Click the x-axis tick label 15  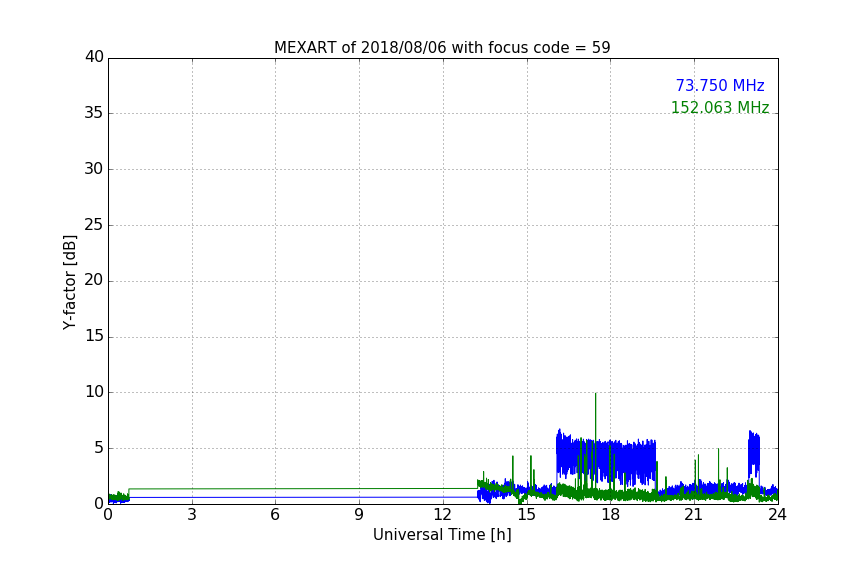point(526,515)
